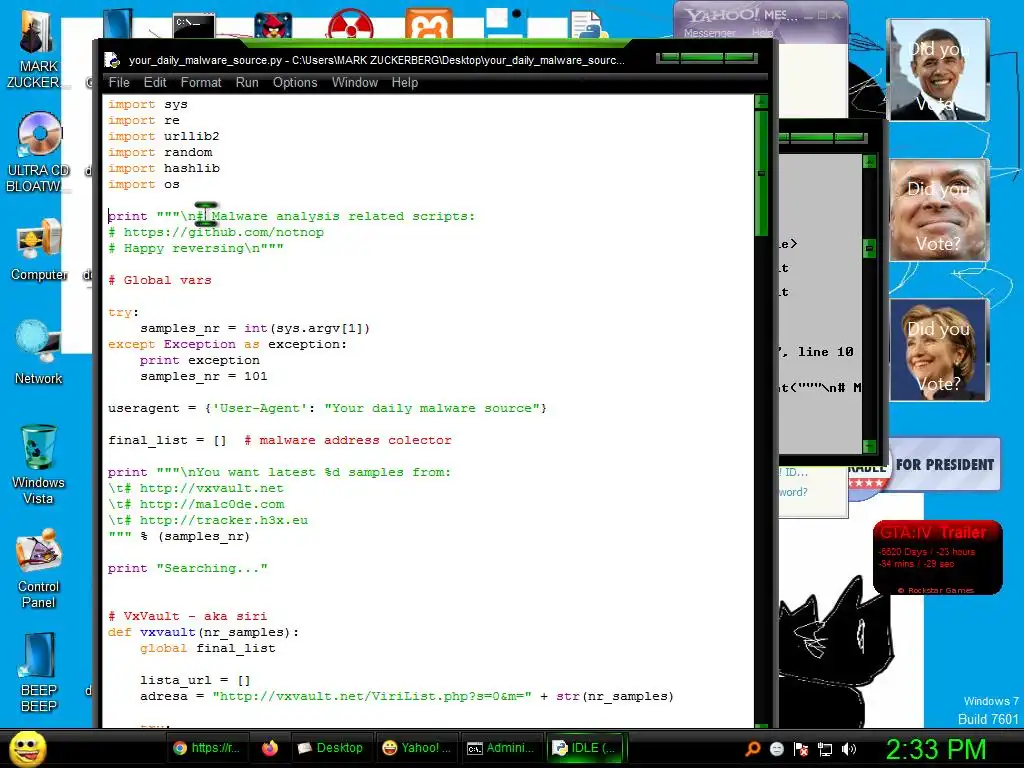Screen dimensions: 1024x768
Task: Click the smiley face Start button
Action: pos(27,748)
